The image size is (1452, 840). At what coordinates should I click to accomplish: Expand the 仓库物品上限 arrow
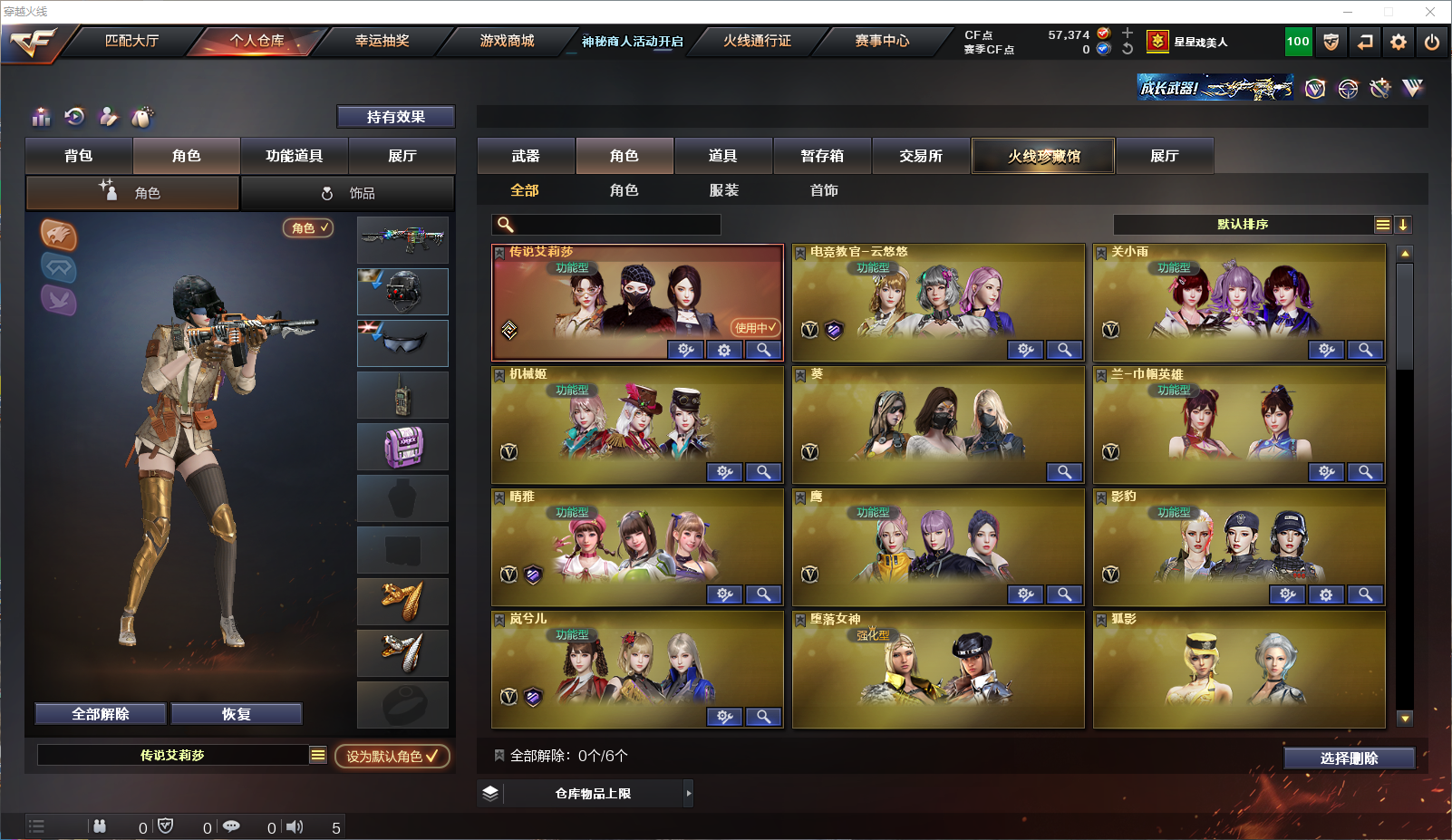689,793
